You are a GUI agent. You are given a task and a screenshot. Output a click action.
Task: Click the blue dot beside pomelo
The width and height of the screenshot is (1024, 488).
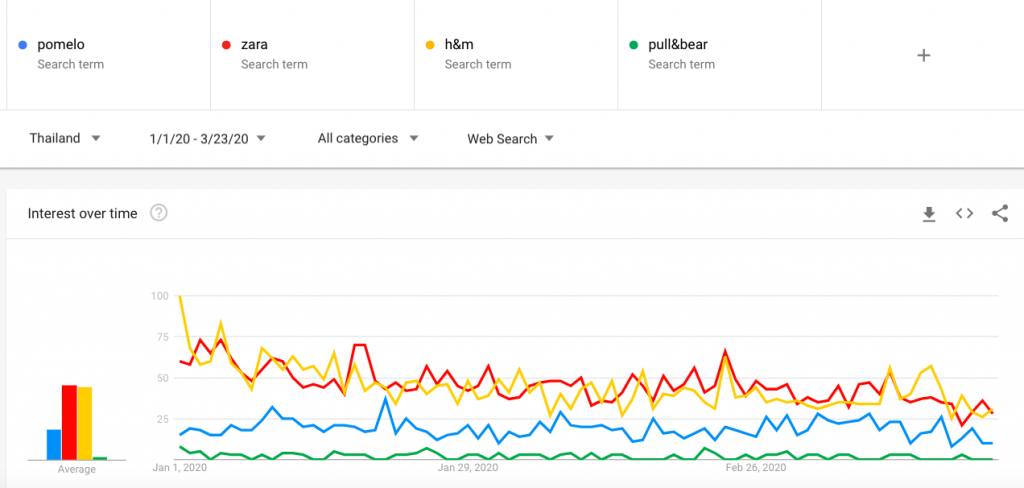(x=23, y=45)
